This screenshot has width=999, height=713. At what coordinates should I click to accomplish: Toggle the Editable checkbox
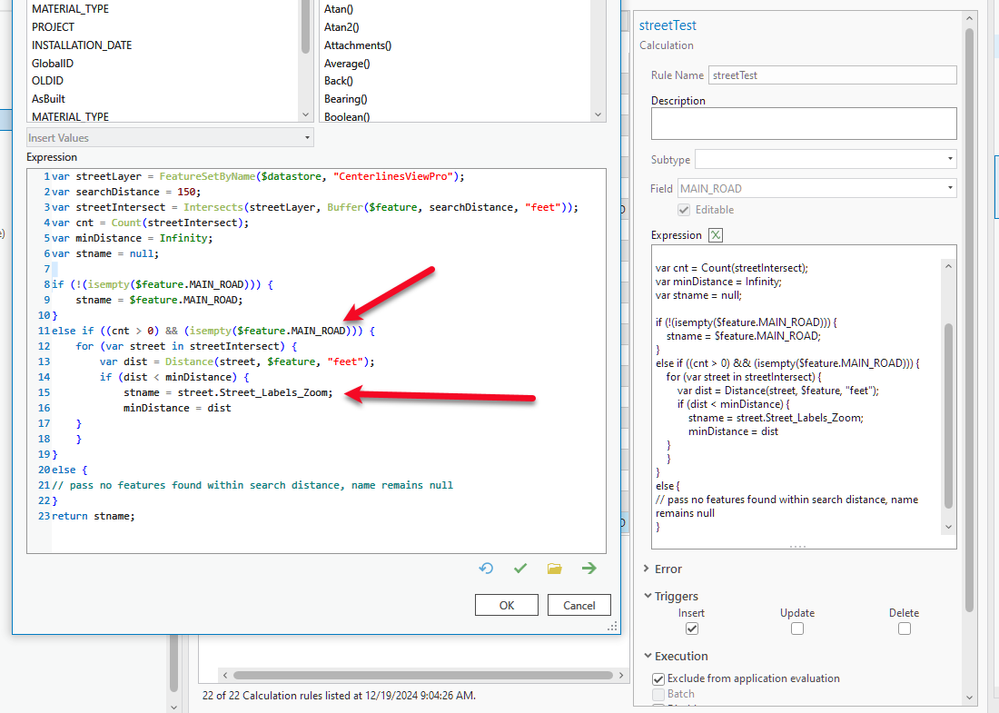tap(684, 210)
